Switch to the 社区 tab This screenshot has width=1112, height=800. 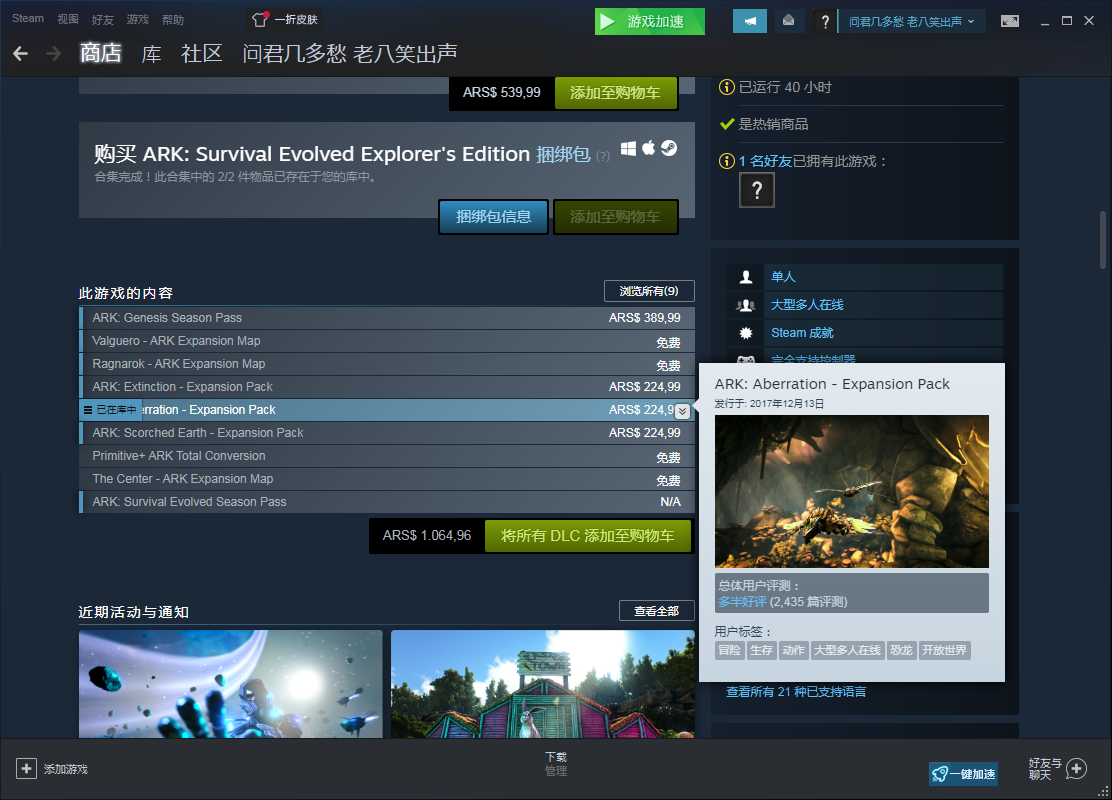tap(201, 53)
